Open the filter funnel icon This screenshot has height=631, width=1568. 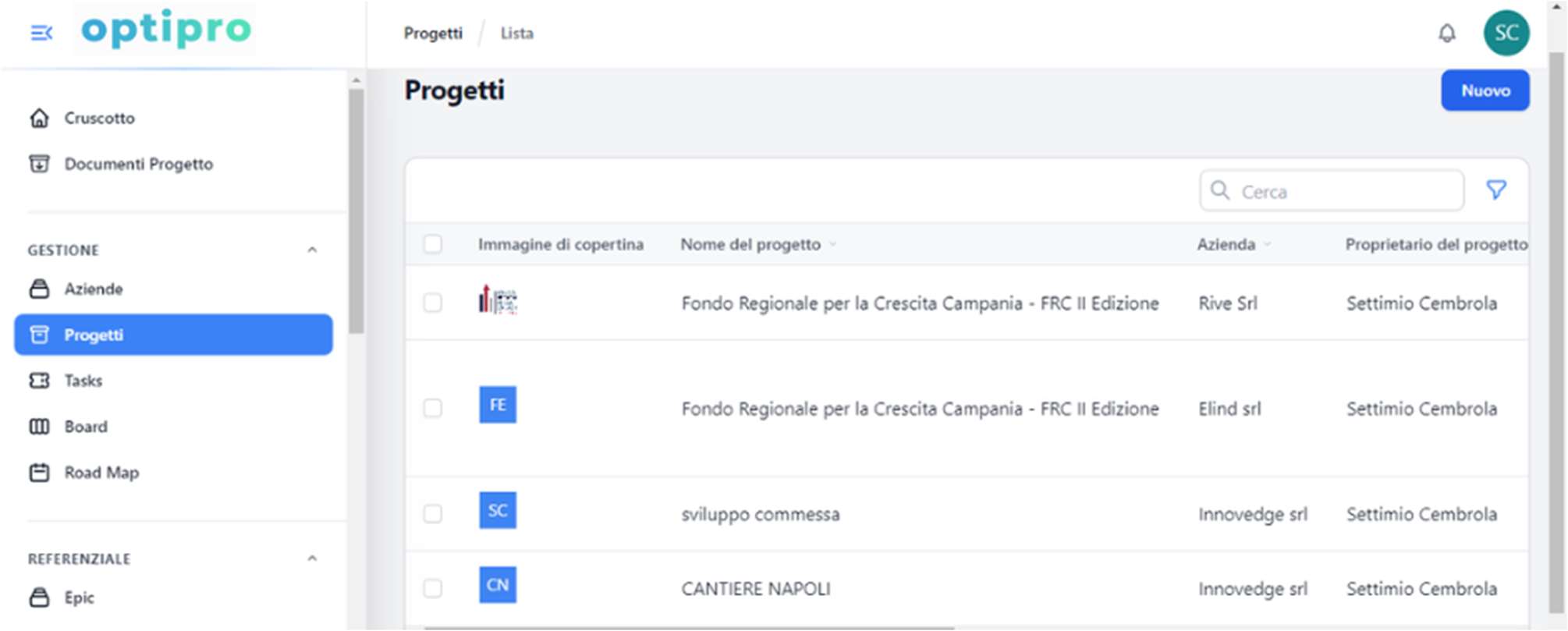[1495, 190]
